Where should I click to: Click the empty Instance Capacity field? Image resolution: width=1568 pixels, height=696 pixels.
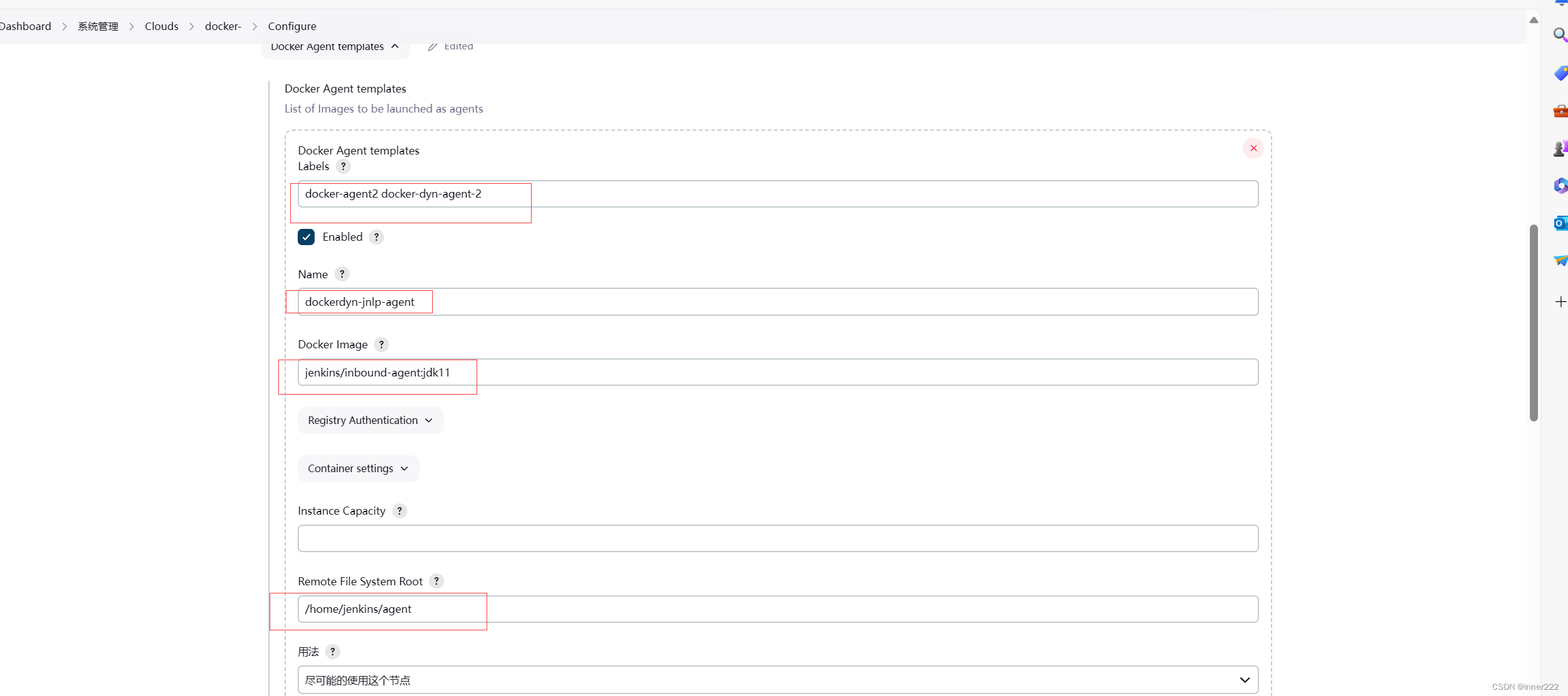coord(777,538)
